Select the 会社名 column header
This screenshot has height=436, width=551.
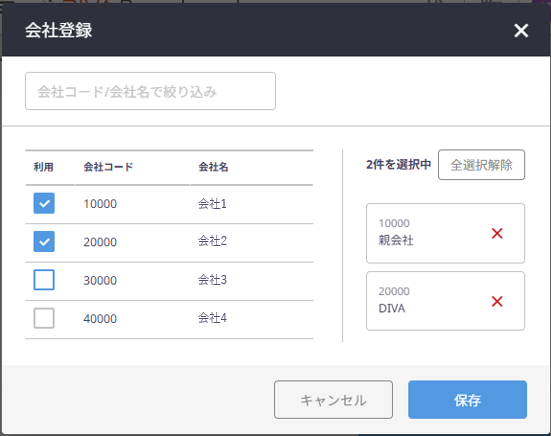213,167
